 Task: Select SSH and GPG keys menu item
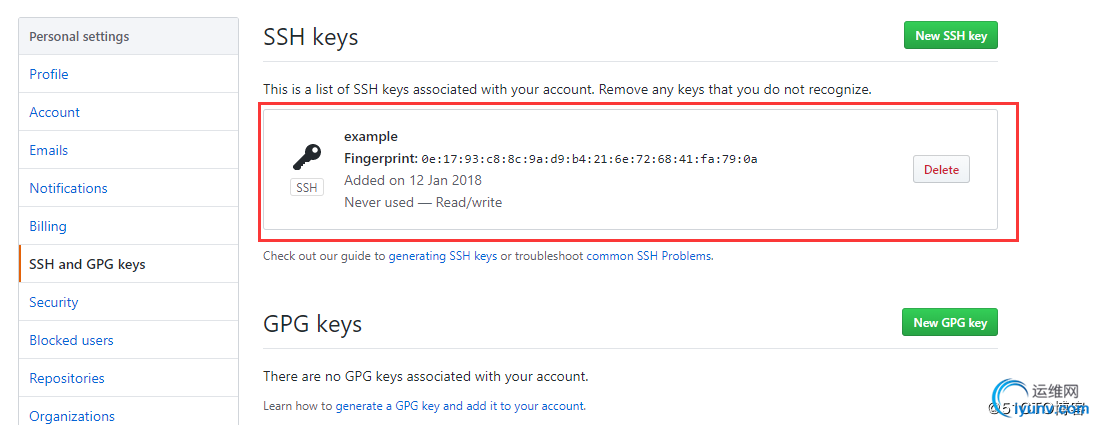87,264
